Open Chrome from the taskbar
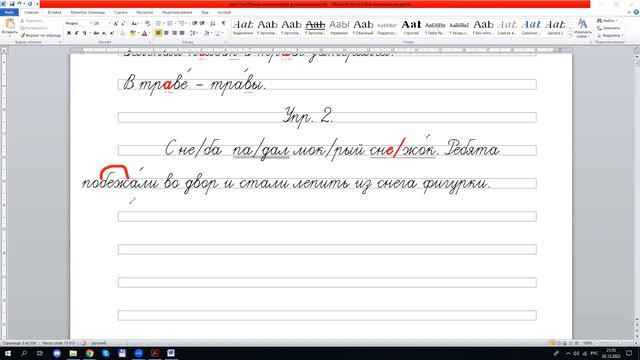This screenshot has width=640, height=360. [89, 353]
